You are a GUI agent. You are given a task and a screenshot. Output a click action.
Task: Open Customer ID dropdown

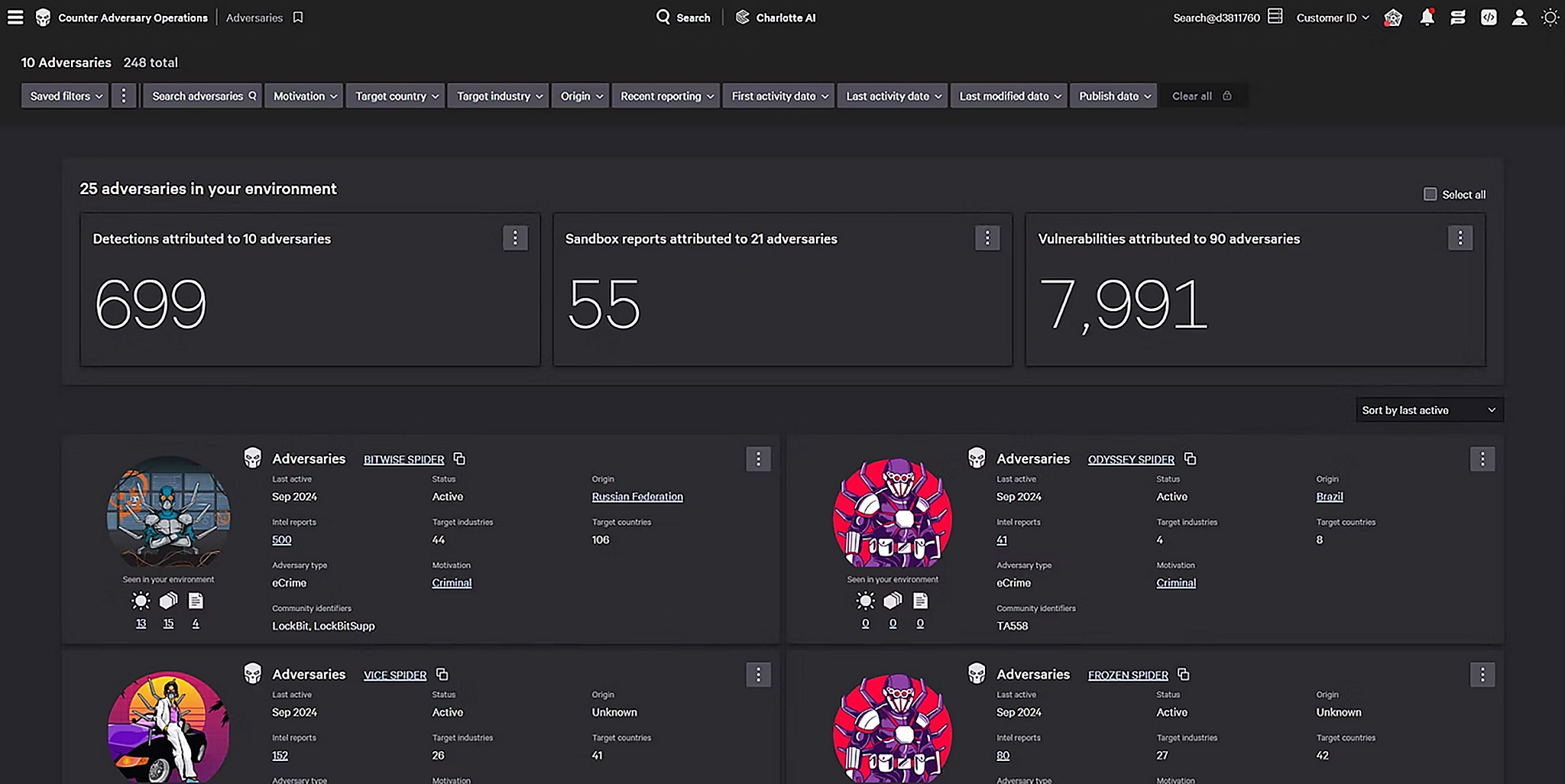tap(1333, 18)
